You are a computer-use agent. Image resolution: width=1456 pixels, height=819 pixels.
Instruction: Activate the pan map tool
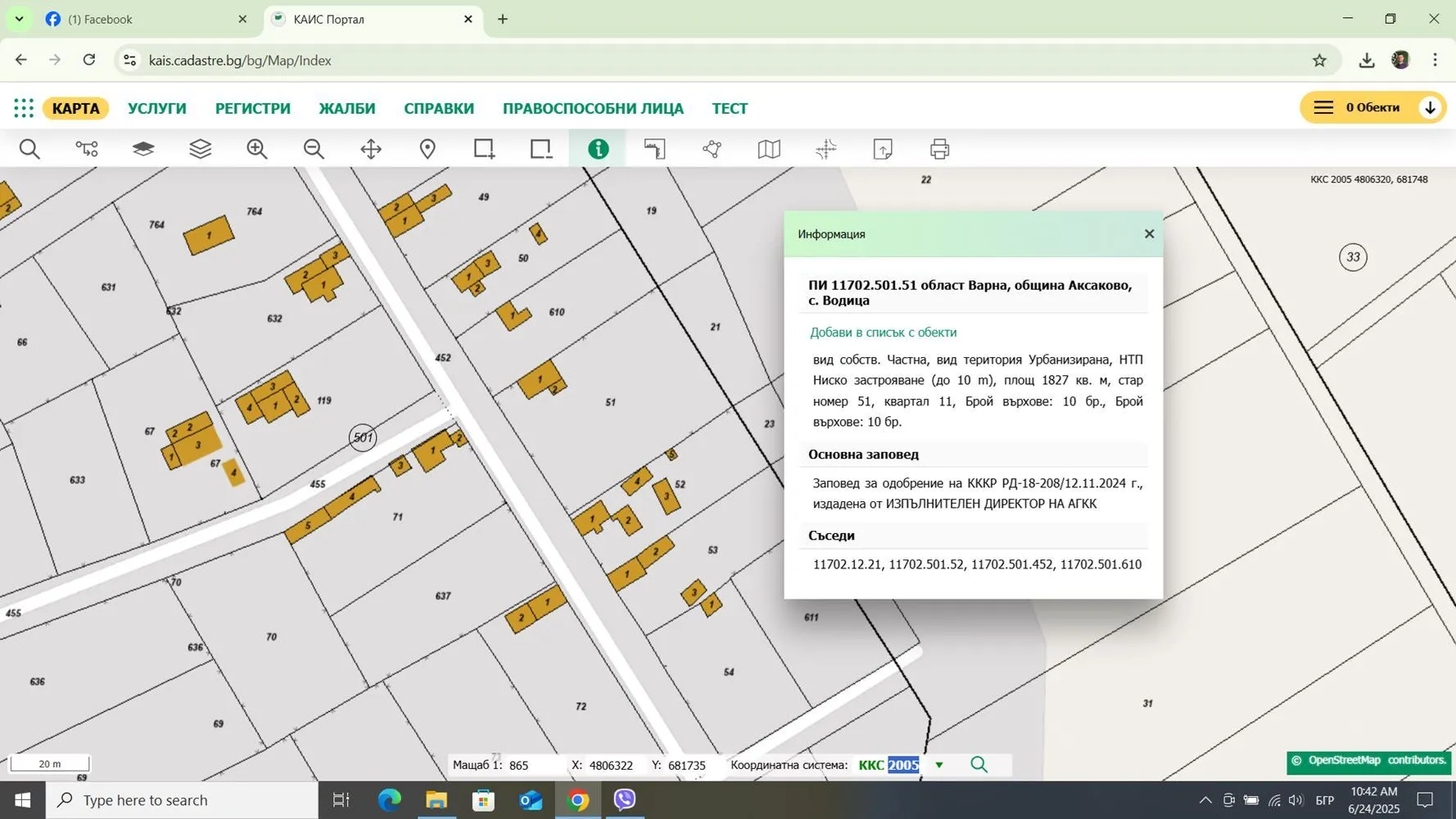click(371, 149)
